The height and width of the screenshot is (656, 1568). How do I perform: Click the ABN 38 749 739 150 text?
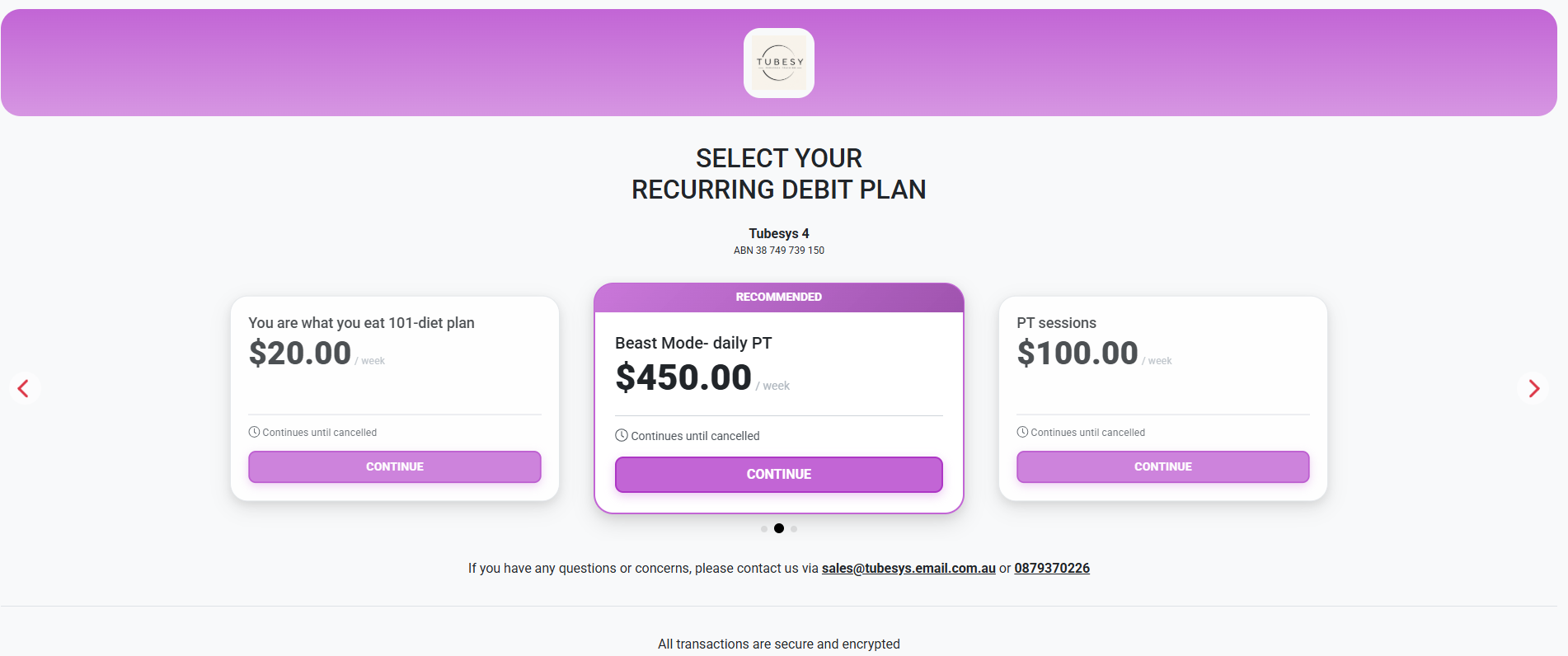[779, 251]
